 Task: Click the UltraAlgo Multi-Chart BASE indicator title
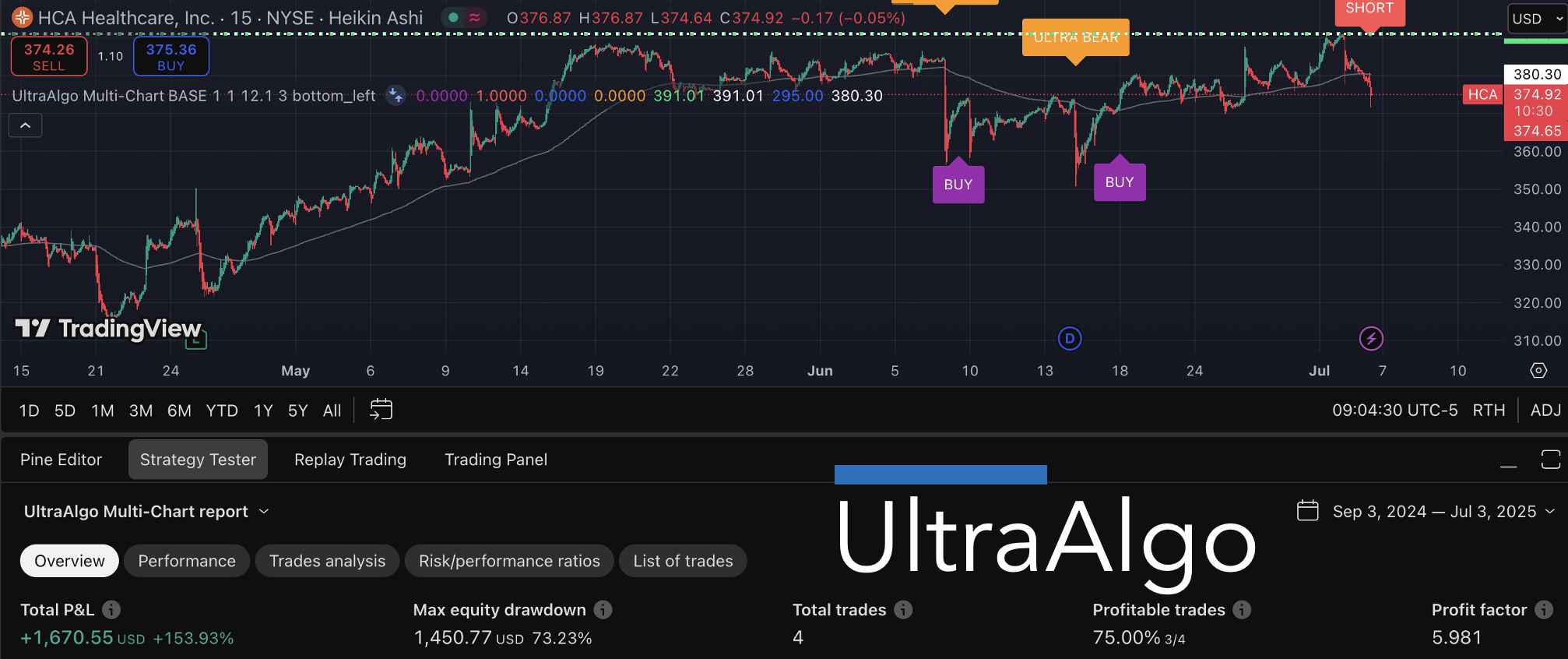(194, 96)
